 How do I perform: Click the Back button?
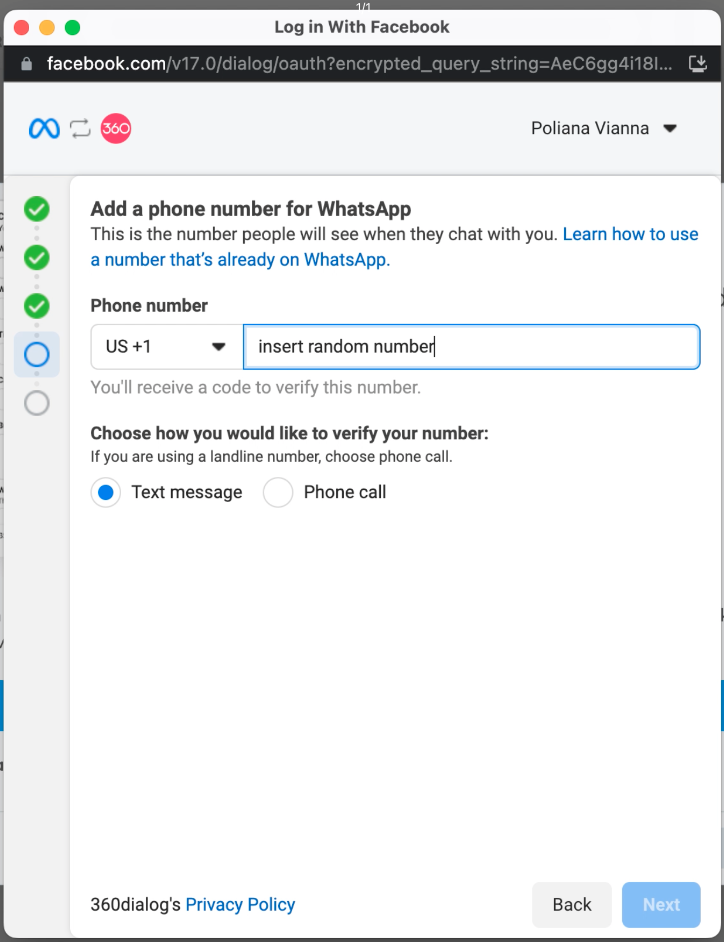tap(571, 905)
